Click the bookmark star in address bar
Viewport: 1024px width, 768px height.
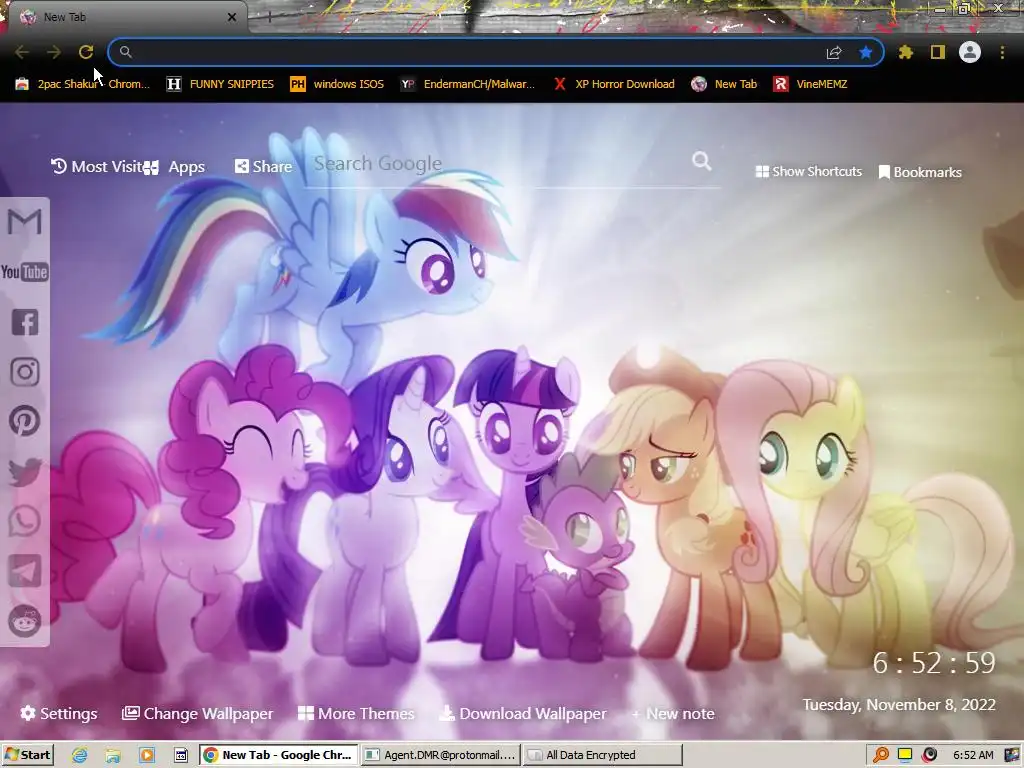866,52
